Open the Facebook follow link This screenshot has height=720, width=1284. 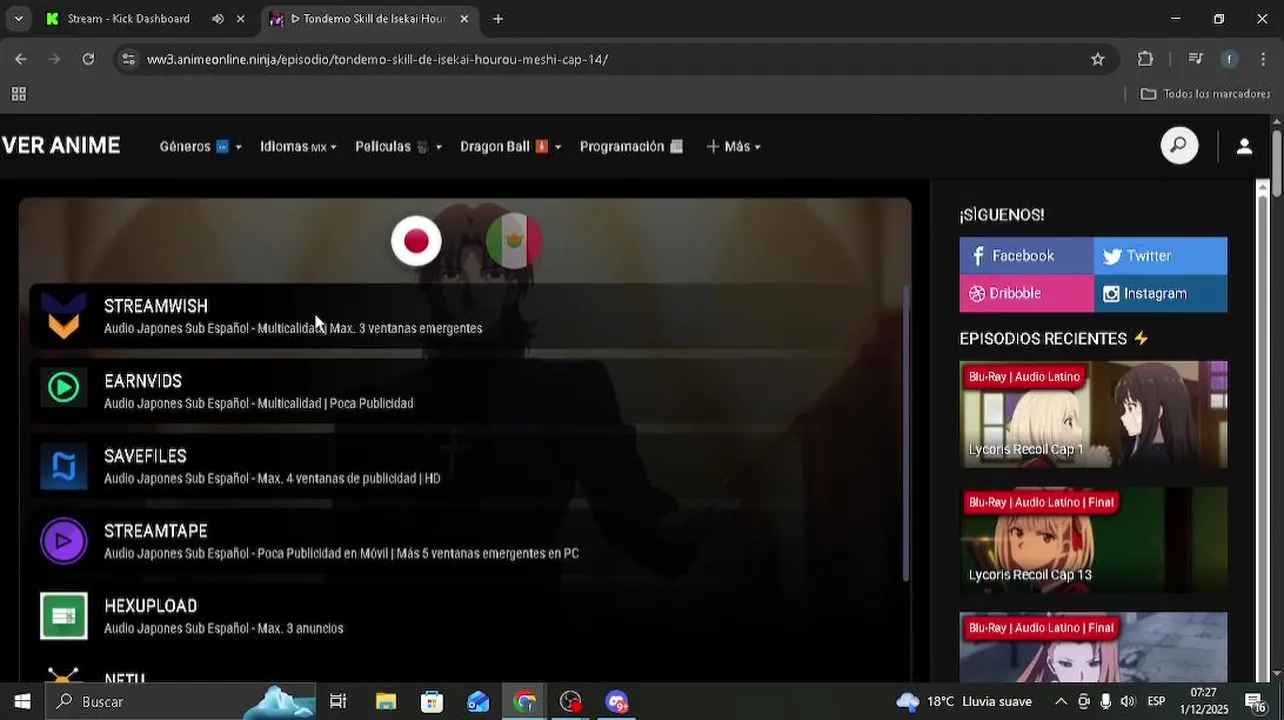[1026, 256]
